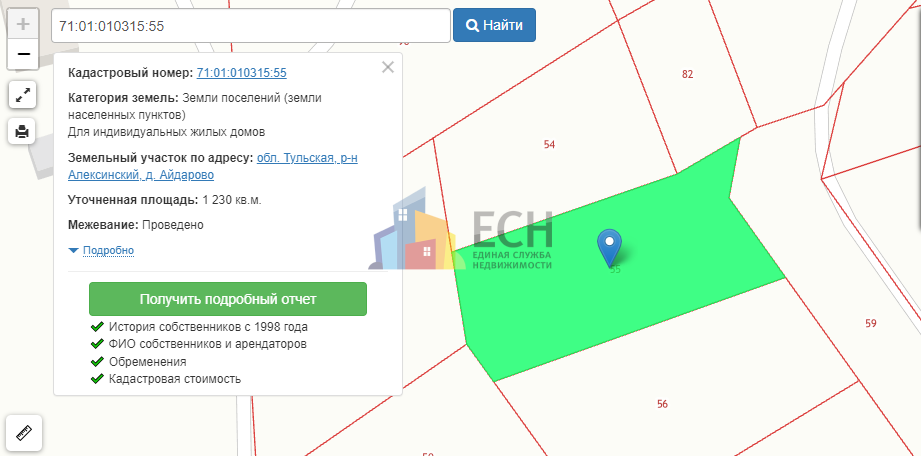Screen dimensions: 921x456
Task: Close the parcel info popup
Action: click(x=388, y=67)
